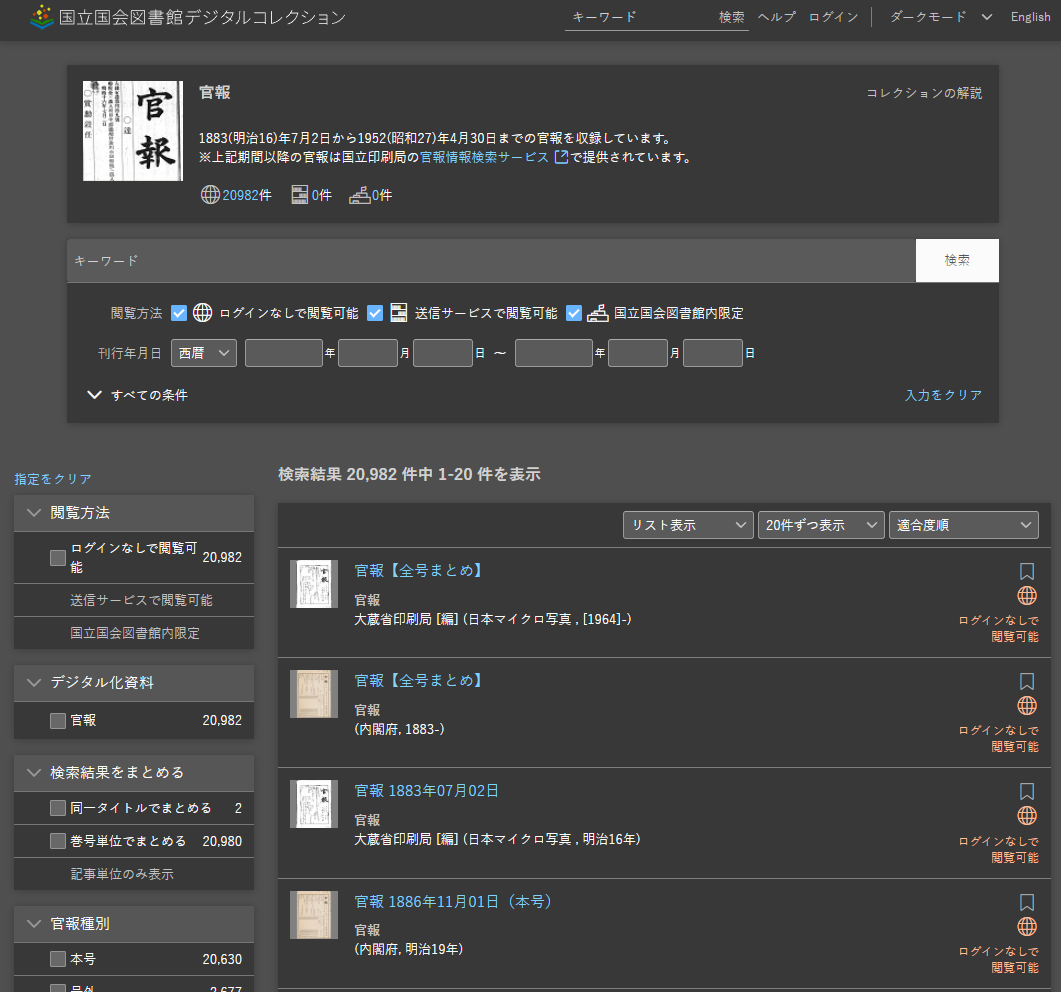
Task: Bookmark the 官報 1886年11月01日 result
Action: click(1026, 902)
